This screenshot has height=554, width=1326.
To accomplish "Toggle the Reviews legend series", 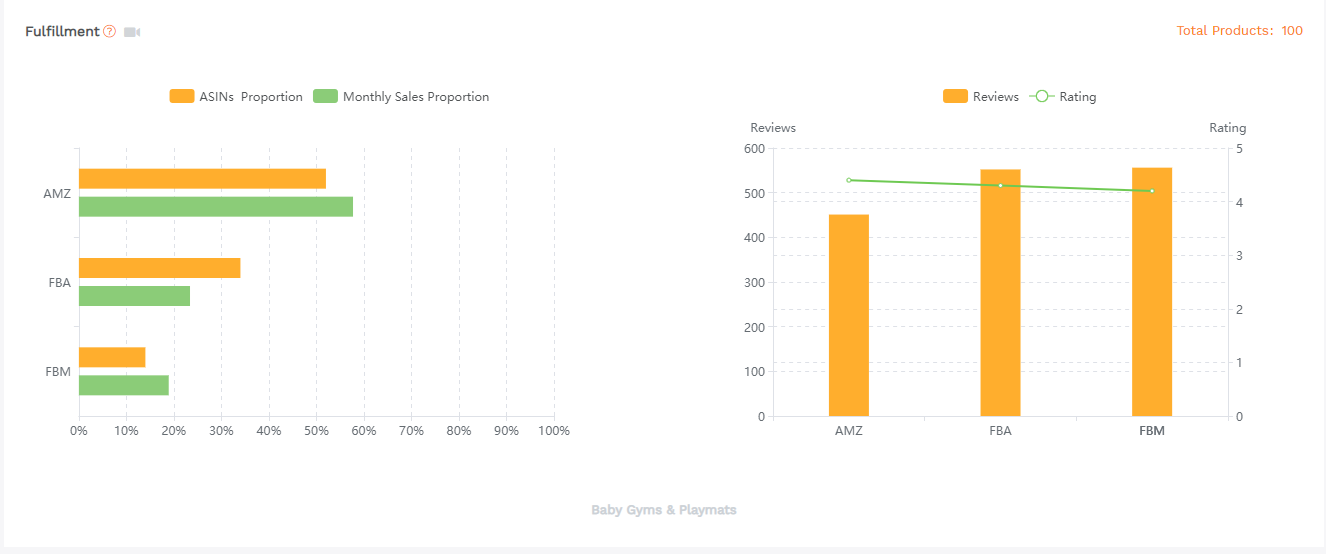I will pyautogui.click(x=981, y=97).
